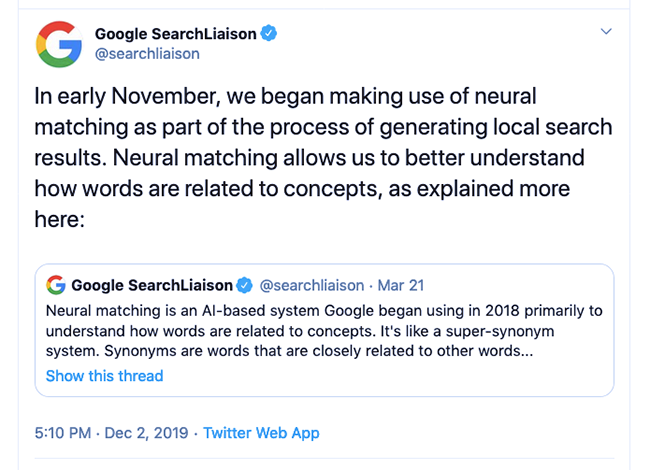The height and width of the screenshot is (470, 650).
Task: Open the Google SearchLiaison name in the quoted tweet
Action: tap(152, 285)
